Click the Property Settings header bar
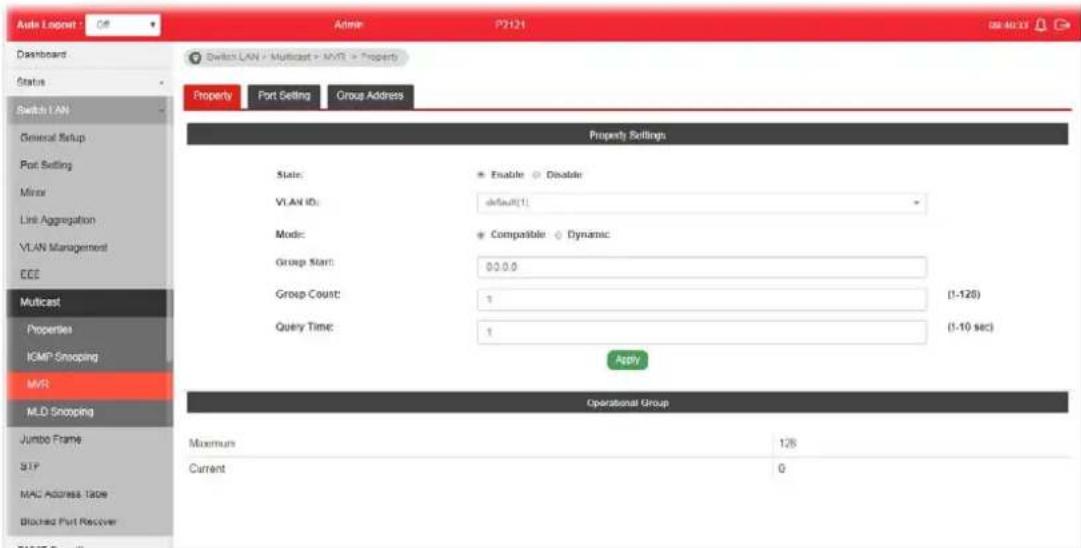Image resolution: width=1081 pixels, height=548 pixels. (x=627, y=134)
